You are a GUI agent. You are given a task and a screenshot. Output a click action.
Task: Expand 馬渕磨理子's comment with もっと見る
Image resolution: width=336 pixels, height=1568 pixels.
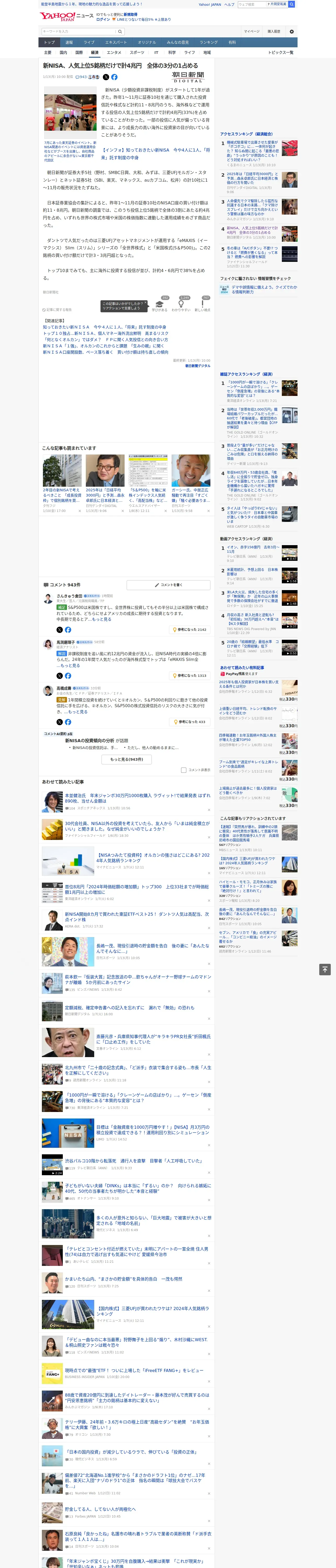(71, 665)
